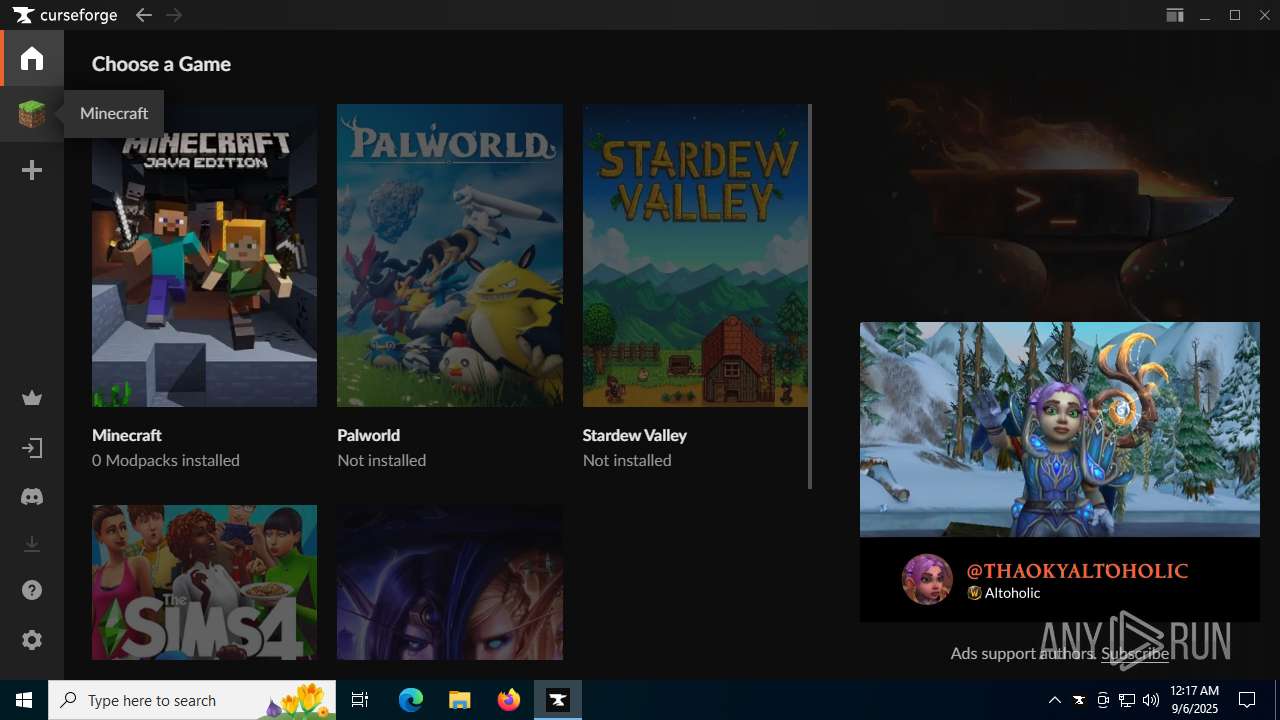Image resolution: width=1280 pixels, height=720 pixels.
Task: Open the network tray icon
Action: pyautogui.click(x=1127, y=700)
